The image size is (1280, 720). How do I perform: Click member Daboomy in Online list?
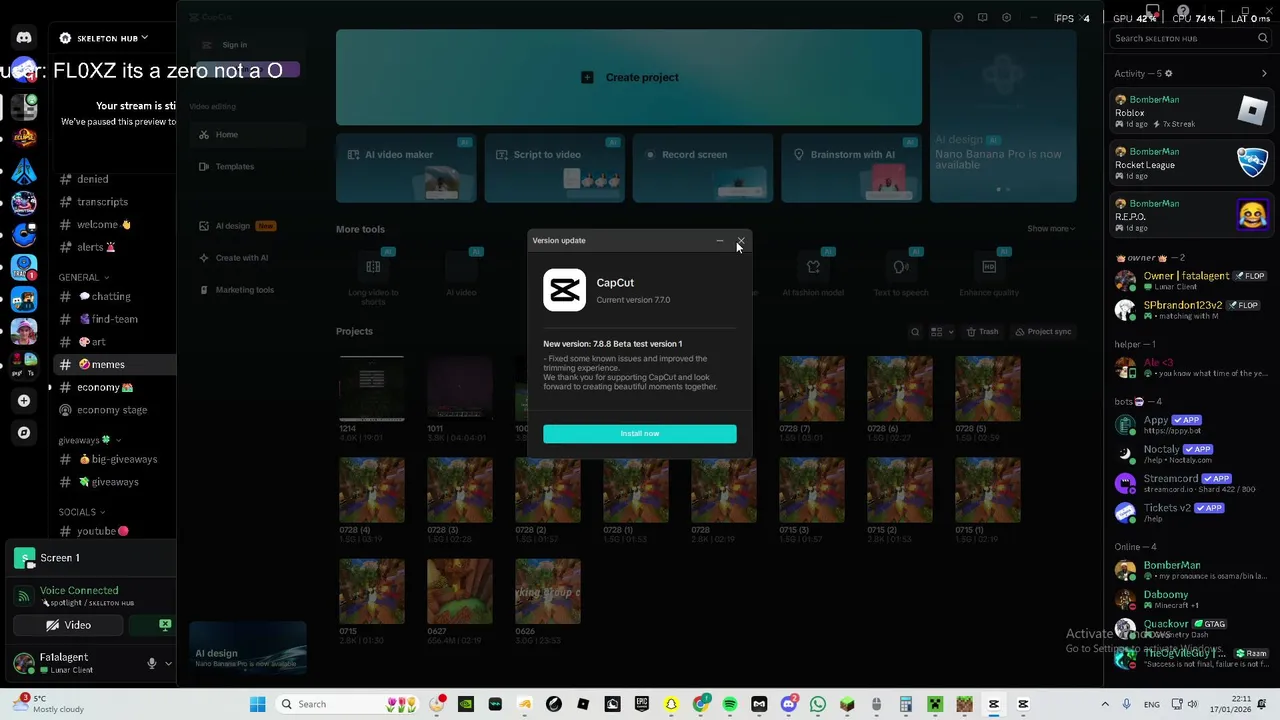click(x=1191, y=599)
